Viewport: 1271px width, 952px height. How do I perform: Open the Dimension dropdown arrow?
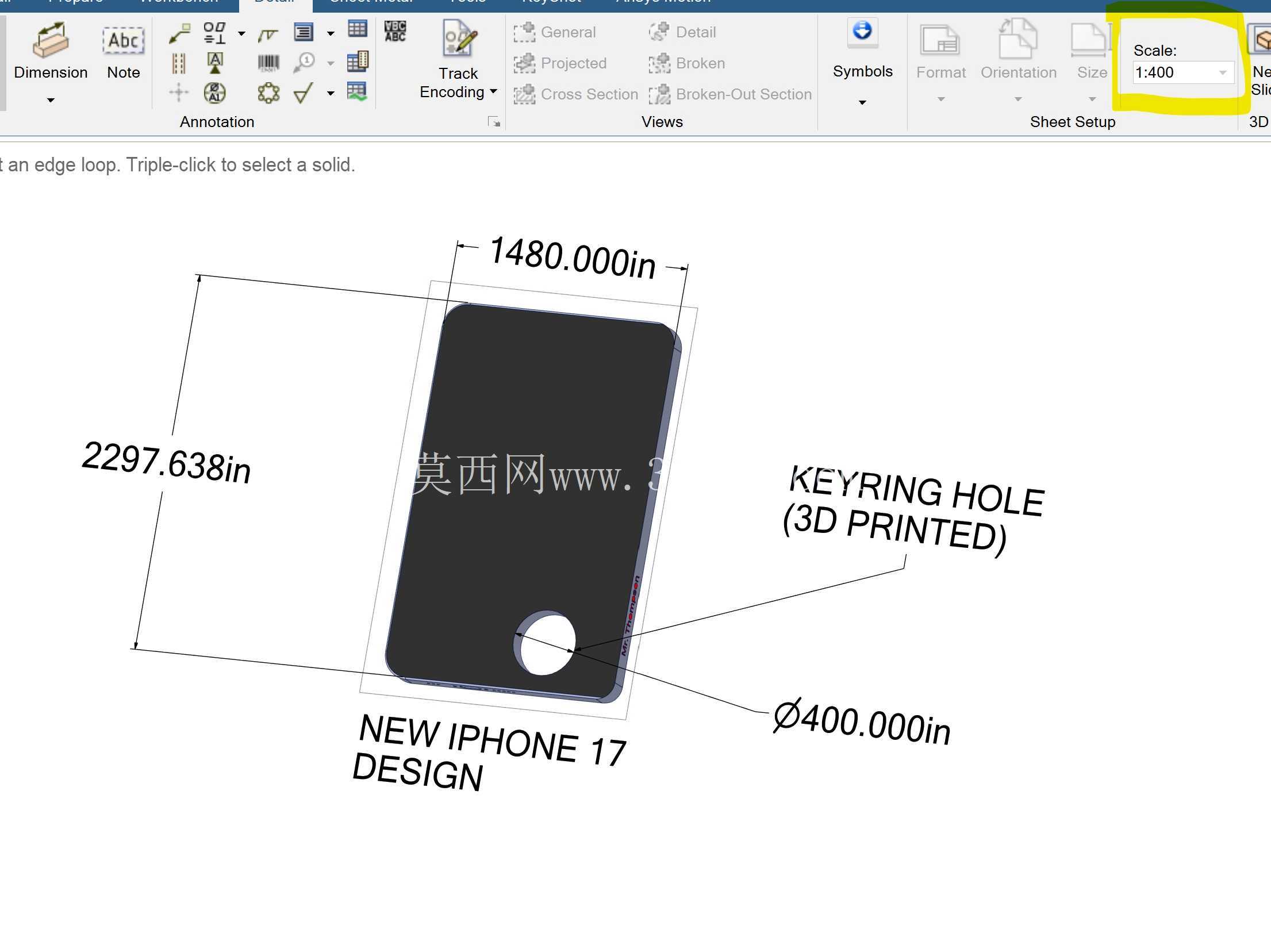(51, 100)
